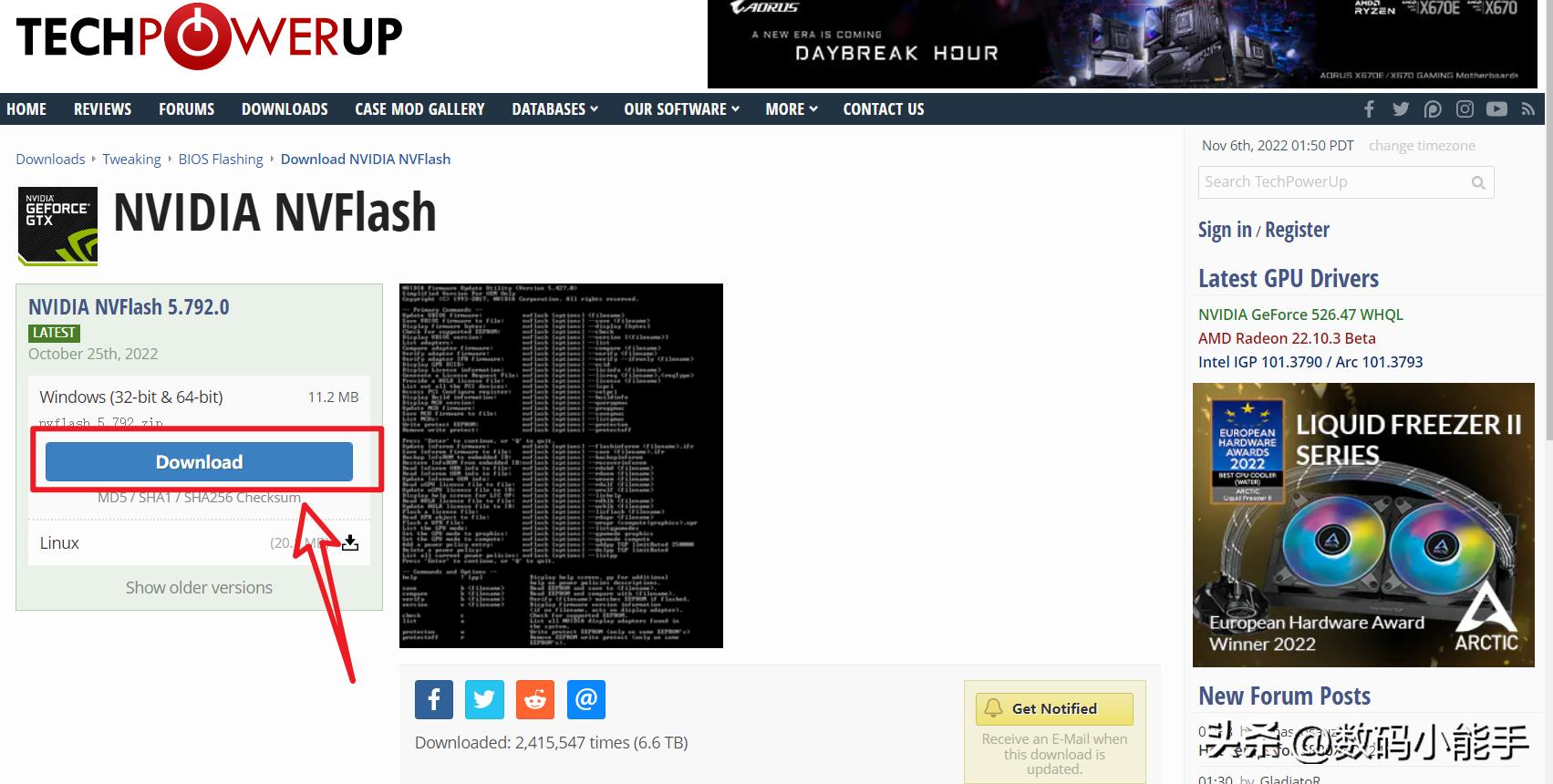This screenshot has height=784, width=1553.
Task: Click the NVIDIA GeForce GTX logo
Action: tap(57, 226)
